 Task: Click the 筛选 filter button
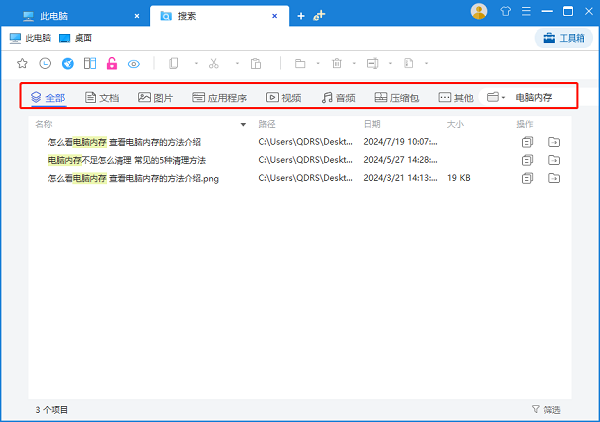point(546,410)
